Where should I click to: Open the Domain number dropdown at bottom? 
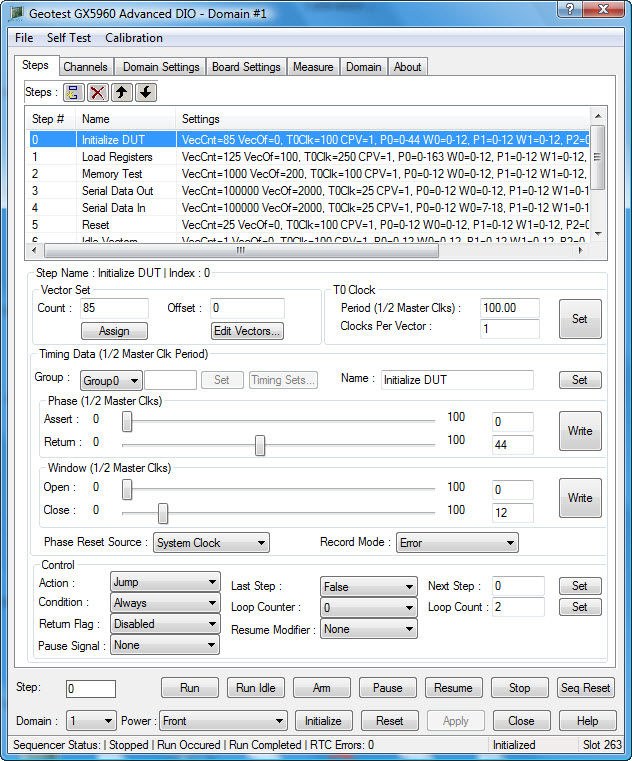pyautogui.click(x=91, y=721)
